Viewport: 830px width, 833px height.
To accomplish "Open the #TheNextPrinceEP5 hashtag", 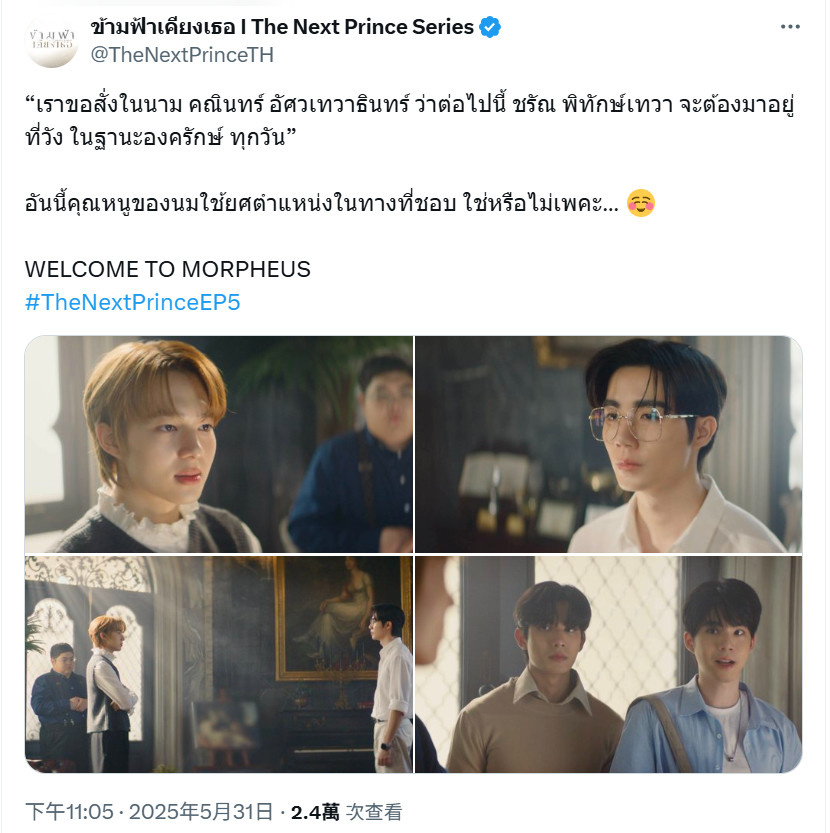I will click(132, 302).
